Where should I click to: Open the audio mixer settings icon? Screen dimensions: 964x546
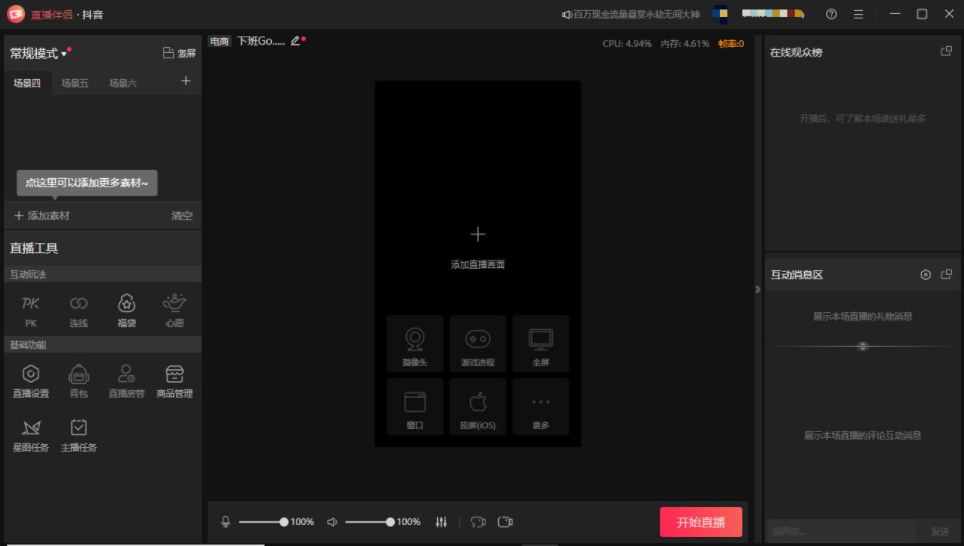pyautogui.click(x=442, y=522)
